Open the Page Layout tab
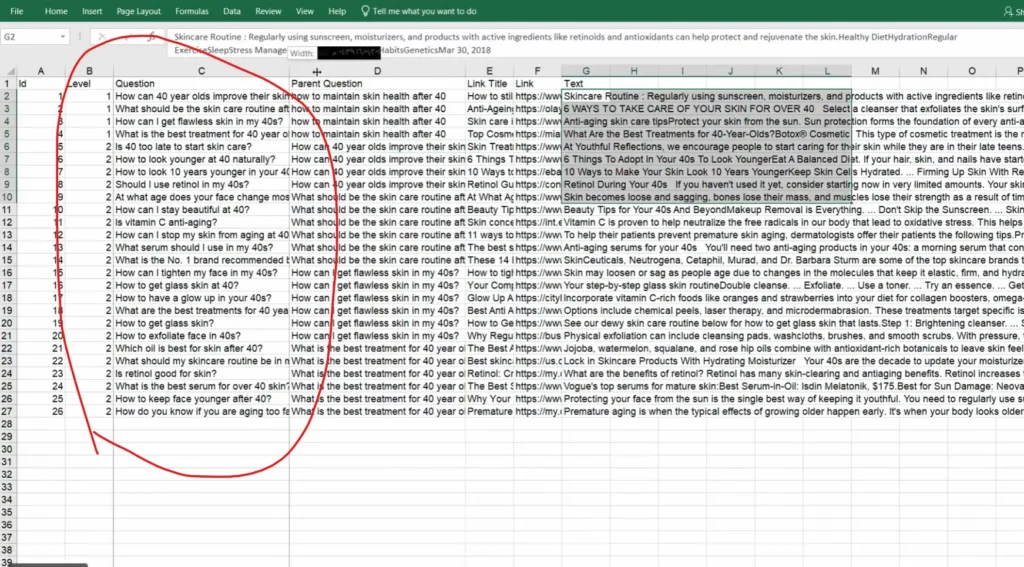This screenshot has height=567, width=1024. click(138, 11)
